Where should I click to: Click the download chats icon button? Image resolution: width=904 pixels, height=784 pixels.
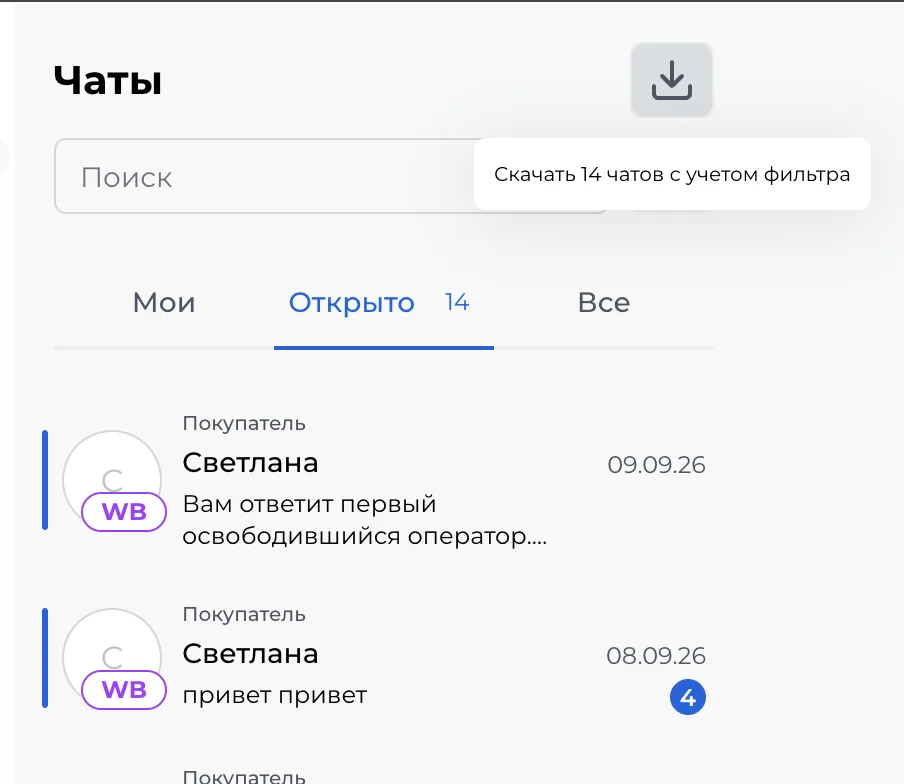tap(672, 80)
